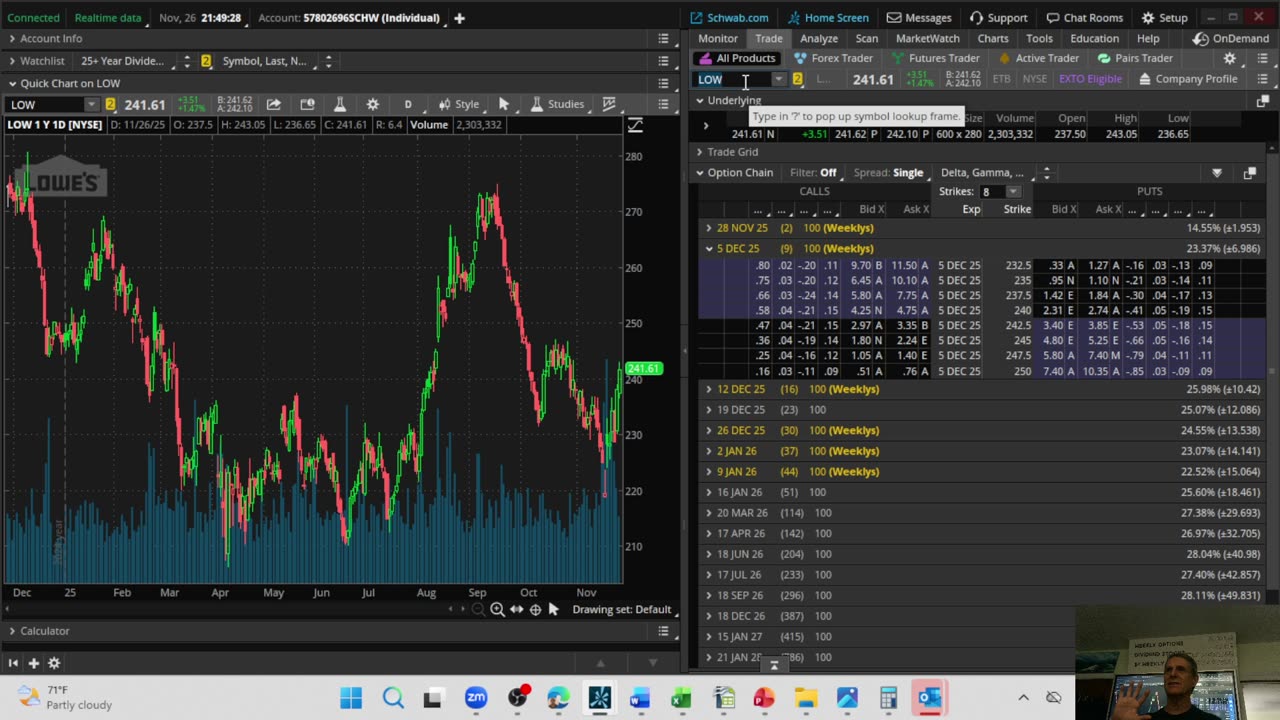Image resolution: width=1280 pixels, height=720 pixels.
Task: Expand the Calculator gadget
Action: click(x=12, y=631)
